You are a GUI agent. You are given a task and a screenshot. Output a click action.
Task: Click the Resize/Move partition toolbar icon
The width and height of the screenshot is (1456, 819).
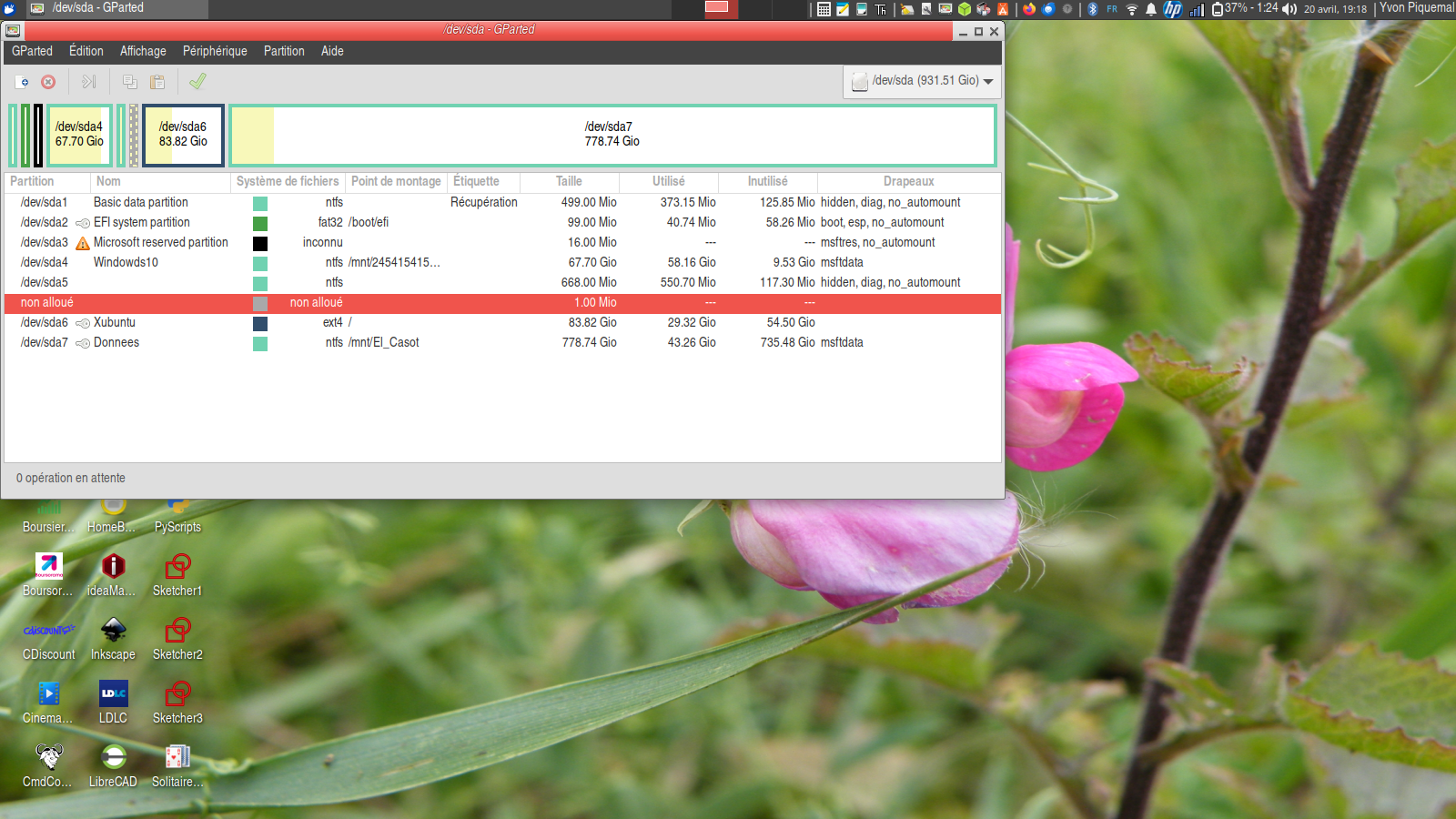(x=88, y=82)
